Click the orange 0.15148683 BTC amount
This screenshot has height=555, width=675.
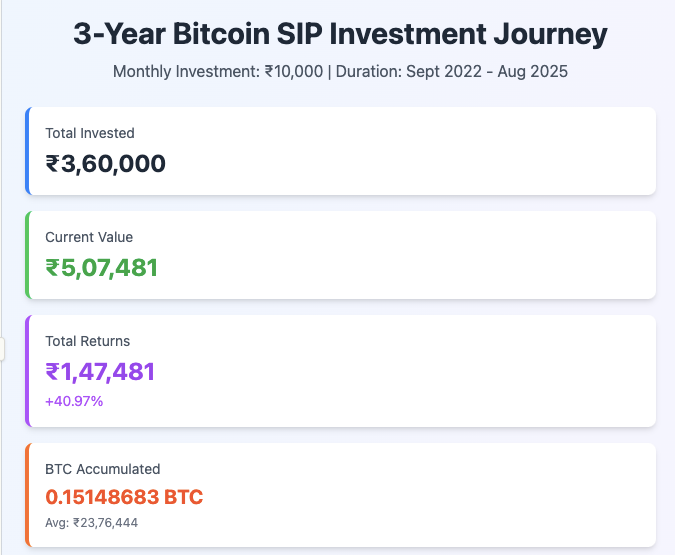(124, 497)
